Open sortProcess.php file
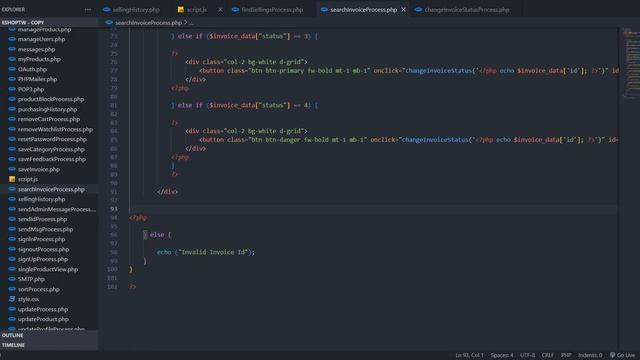The height and width of the screenshot is (360, 640). pos(38,289)
